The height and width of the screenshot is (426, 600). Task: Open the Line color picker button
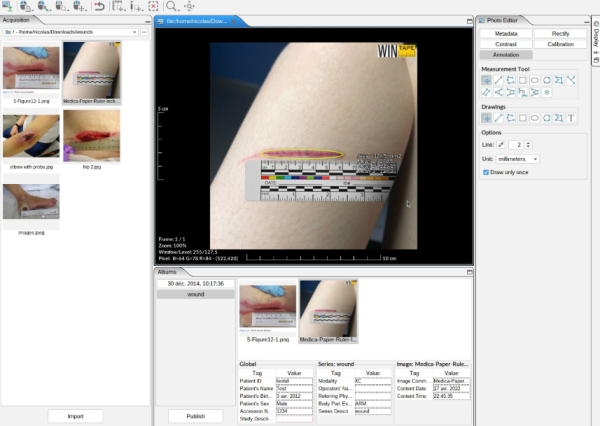click(x=501, y=145)
